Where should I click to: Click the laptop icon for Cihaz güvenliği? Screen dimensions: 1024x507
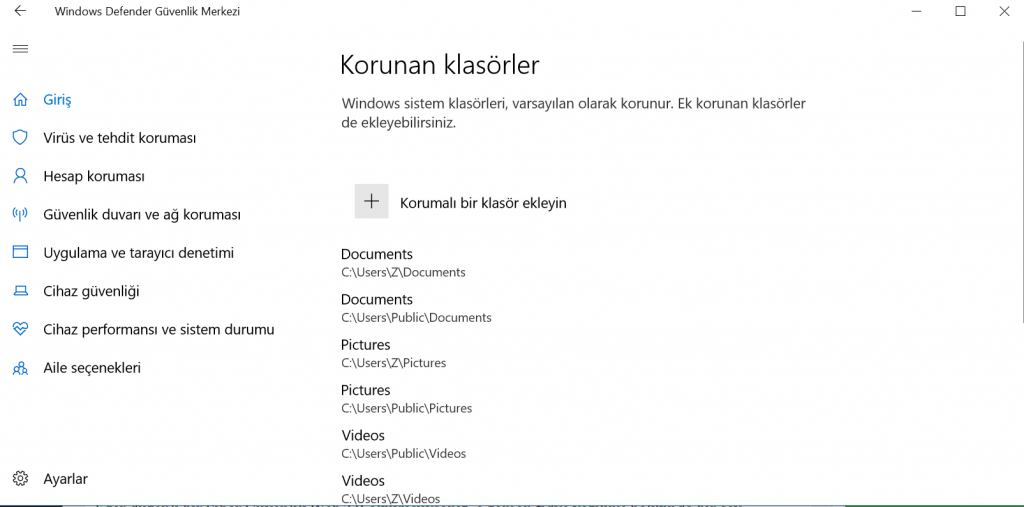click(x=20, y=291)
